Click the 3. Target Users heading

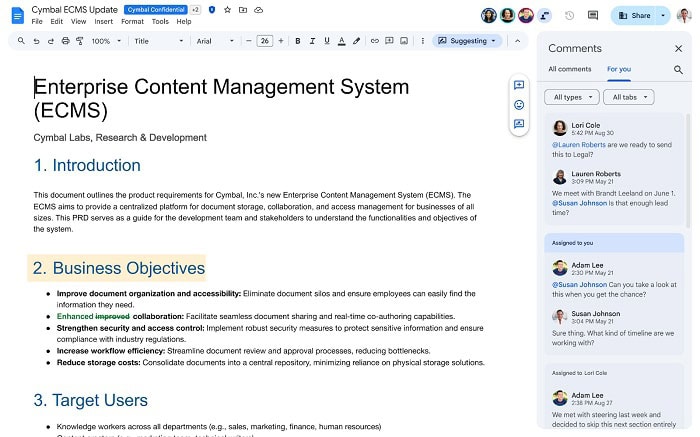point(91,400)
